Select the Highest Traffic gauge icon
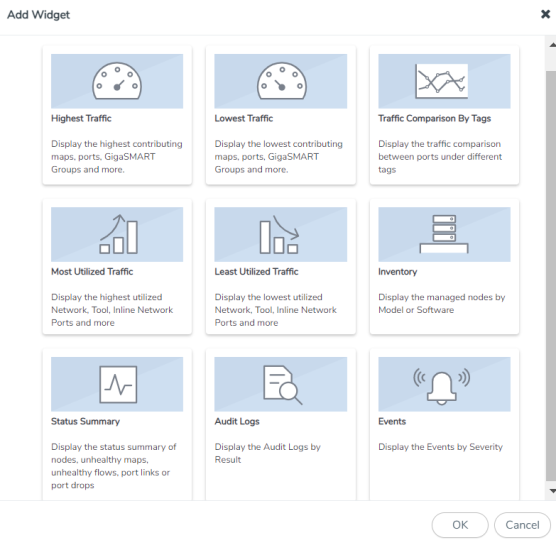556x545 pixels. pyautogui.click(x=117, y=81)
